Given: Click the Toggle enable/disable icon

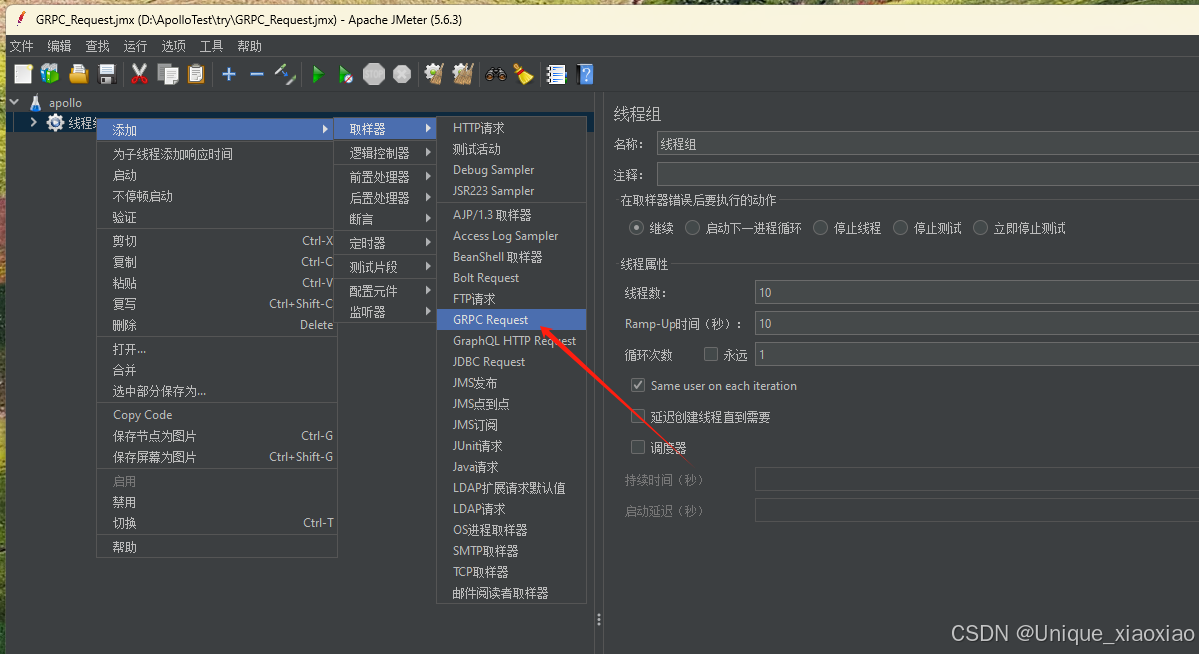Looking at the screenshot, I should pyautogui.click(x=285, y=74).
